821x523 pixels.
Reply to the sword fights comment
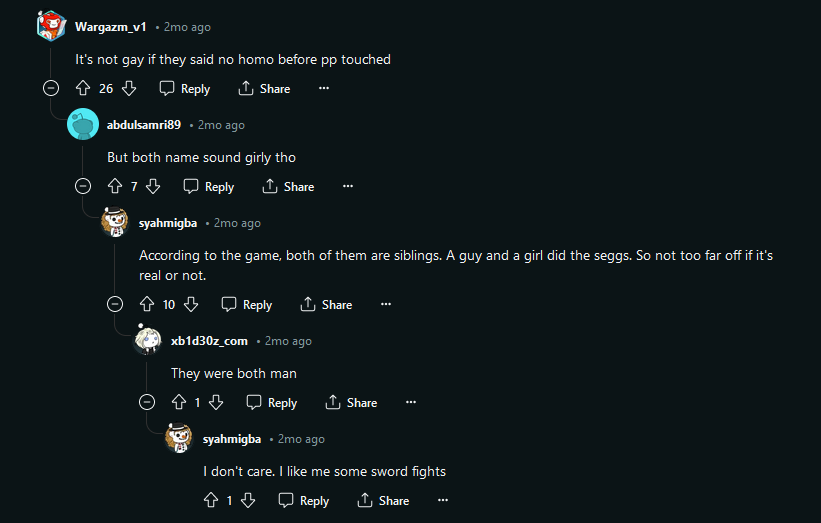[x=304, y=500]
